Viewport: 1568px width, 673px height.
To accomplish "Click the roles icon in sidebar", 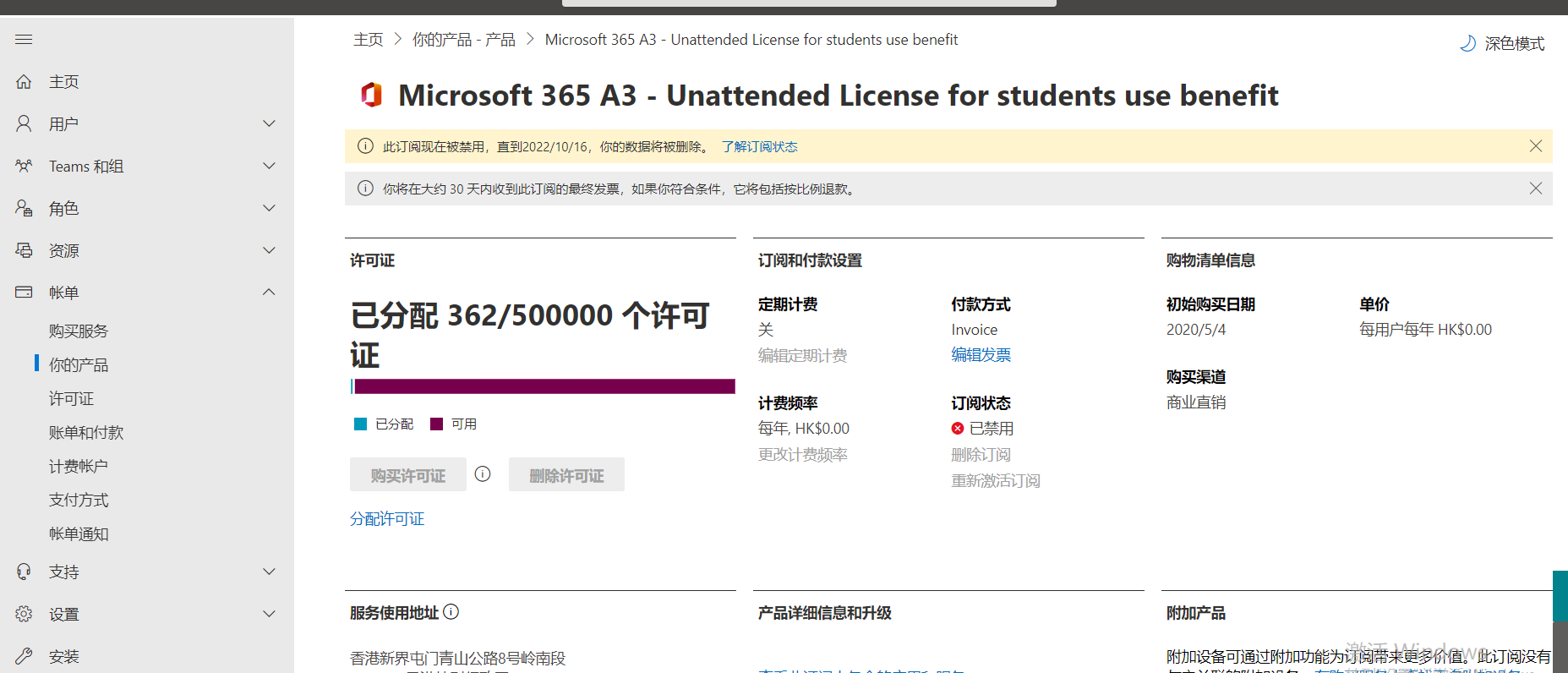I will point(24,208).
